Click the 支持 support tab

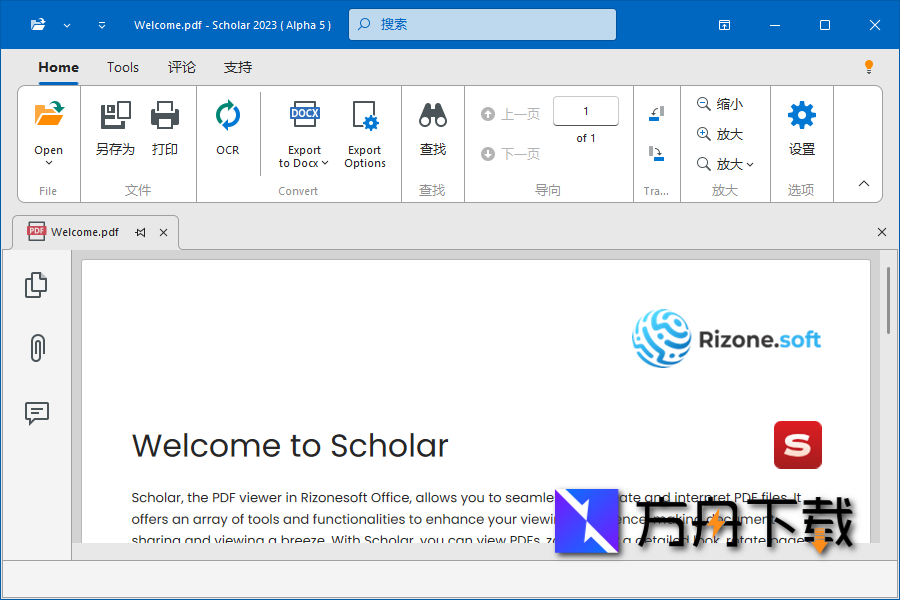pos(237,67)
